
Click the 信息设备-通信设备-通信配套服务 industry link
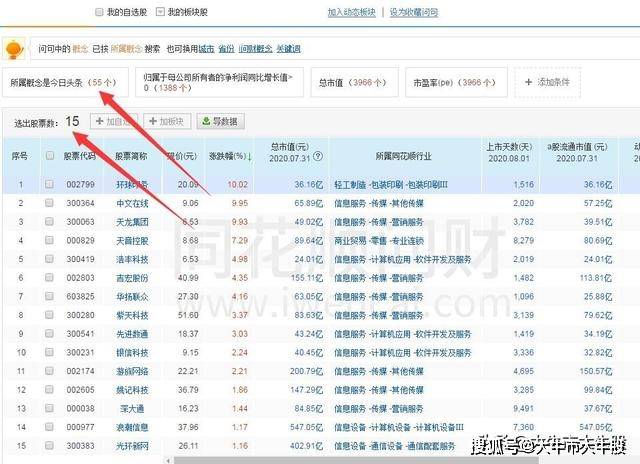click(x=394, y=446)
